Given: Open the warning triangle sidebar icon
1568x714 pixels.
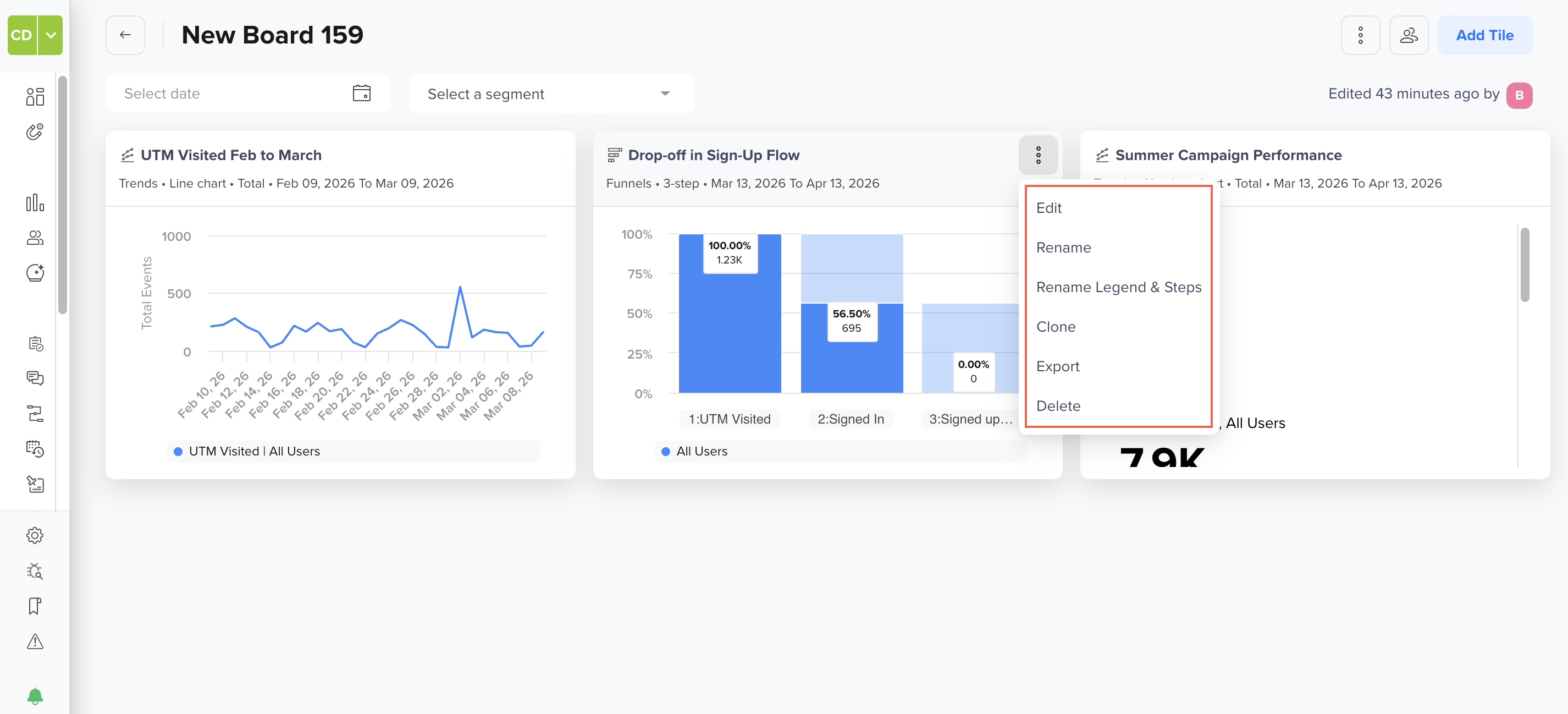Looking at the screenshot, I should (35, 641).
